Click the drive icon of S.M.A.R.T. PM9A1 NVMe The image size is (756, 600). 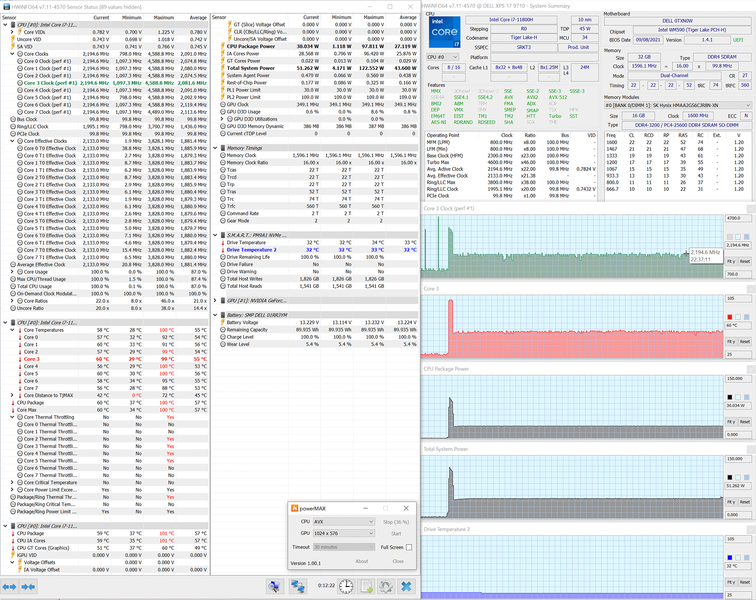pyautogui.click(x=223, y=235)
